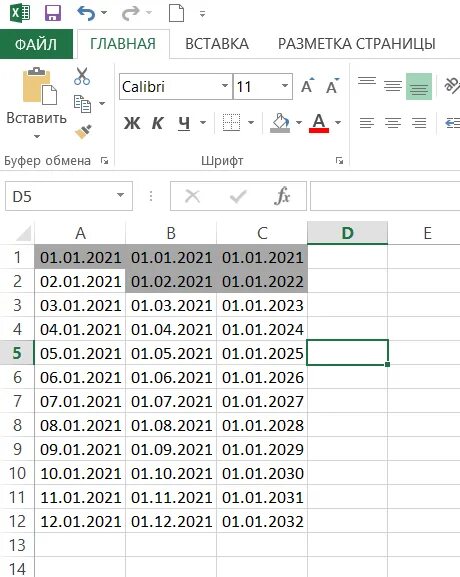The image size is (460, 577).
Task: Align text to middle of cell
Action: pyautogui.click(x=393, y=86)
